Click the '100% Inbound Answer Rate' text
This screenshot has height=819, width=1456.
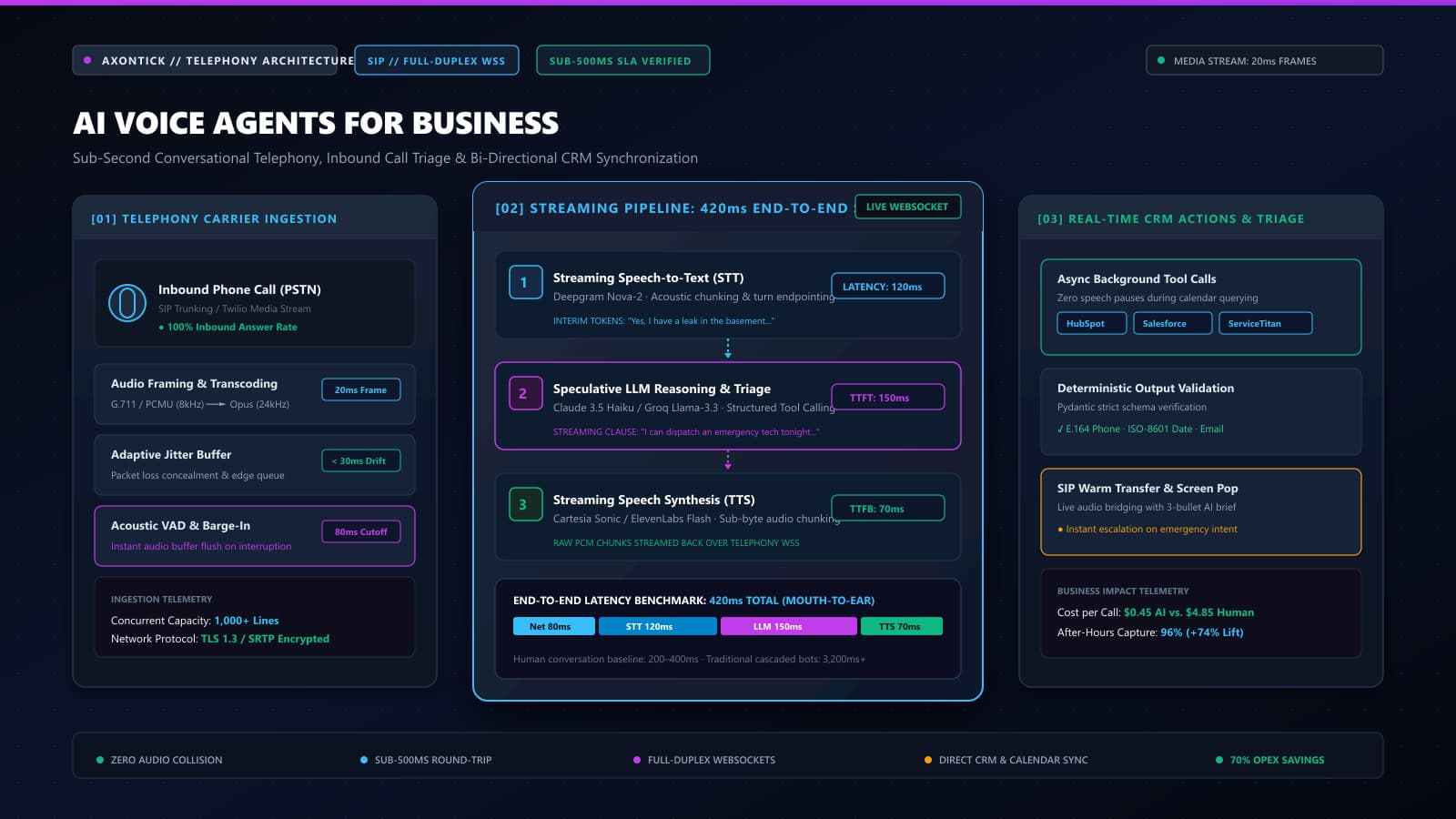[x=232, y=327]
